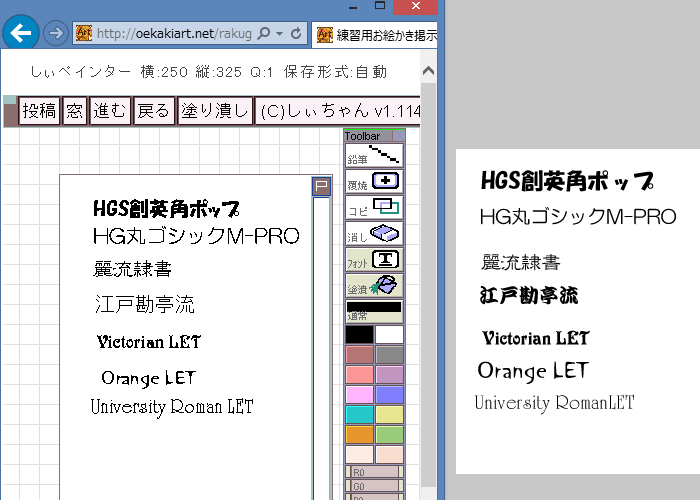The image size is (700, 500).
Task: Pick the white color swatch
Action: pos(389,334)
